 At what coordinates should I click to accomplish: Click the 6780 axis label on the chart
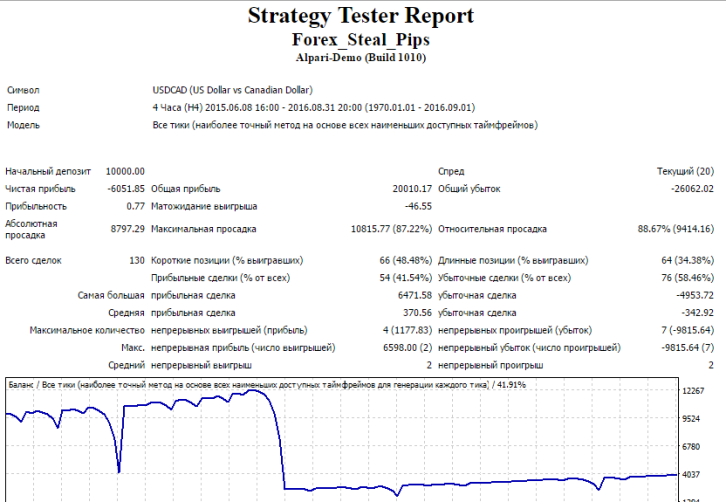click(692, 447)
